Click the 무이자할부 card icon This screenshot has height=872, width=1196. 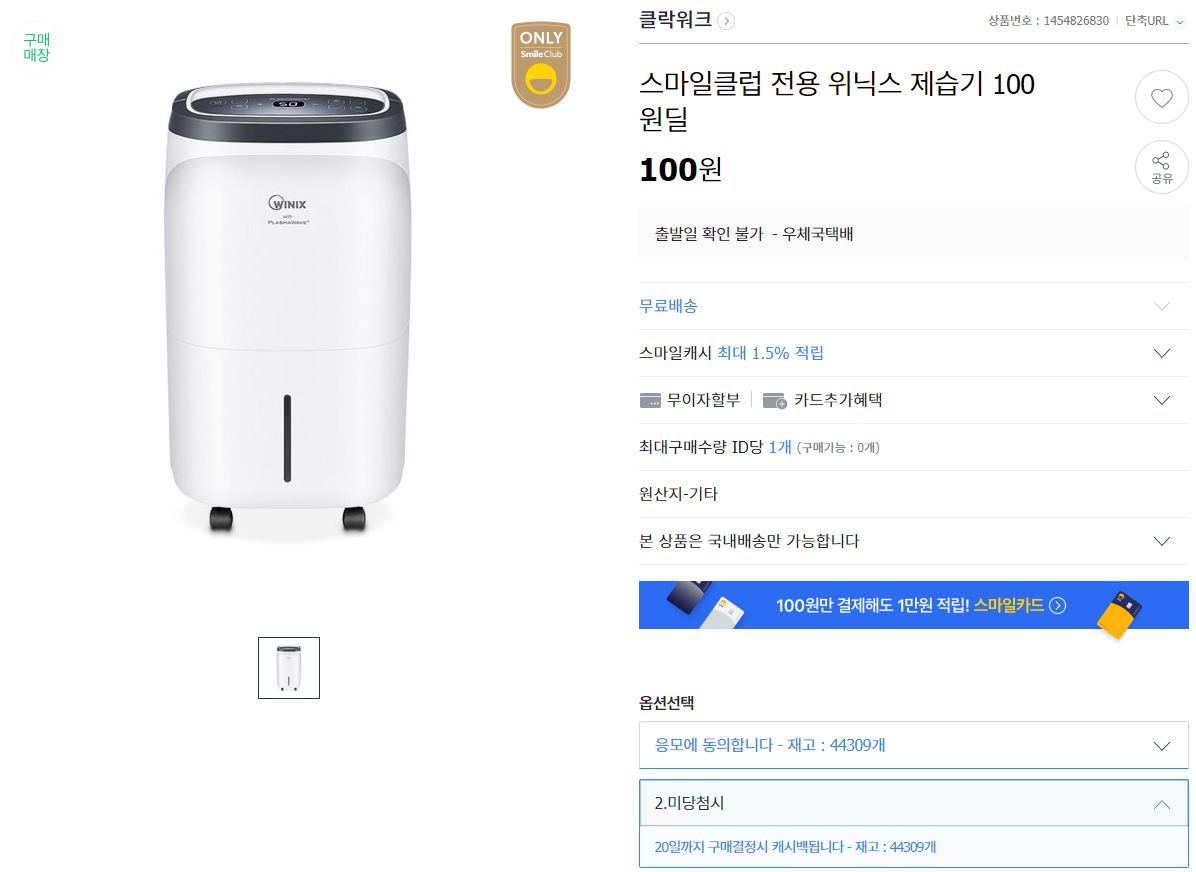(x=650, y=400)
